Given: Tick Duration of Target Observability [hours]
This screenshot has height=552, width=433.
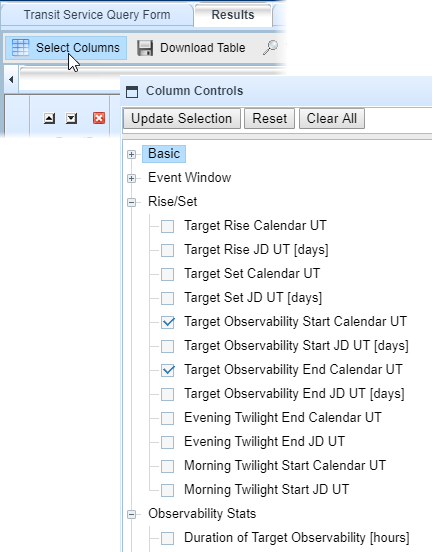Looking at the screenshot, I should tap(168, 538).
